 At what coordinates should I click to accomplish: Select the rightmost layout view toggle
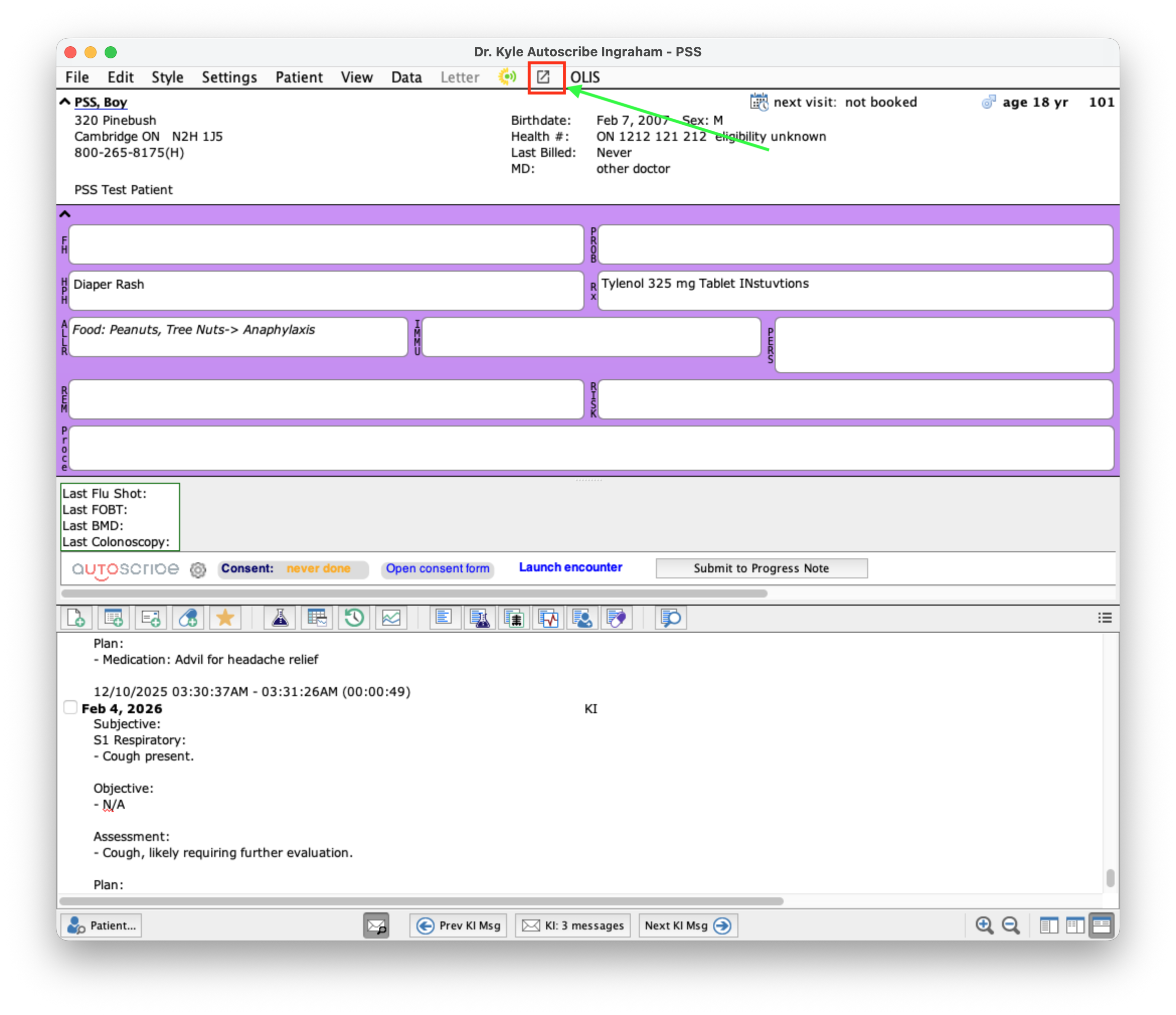click(1101, 925)
